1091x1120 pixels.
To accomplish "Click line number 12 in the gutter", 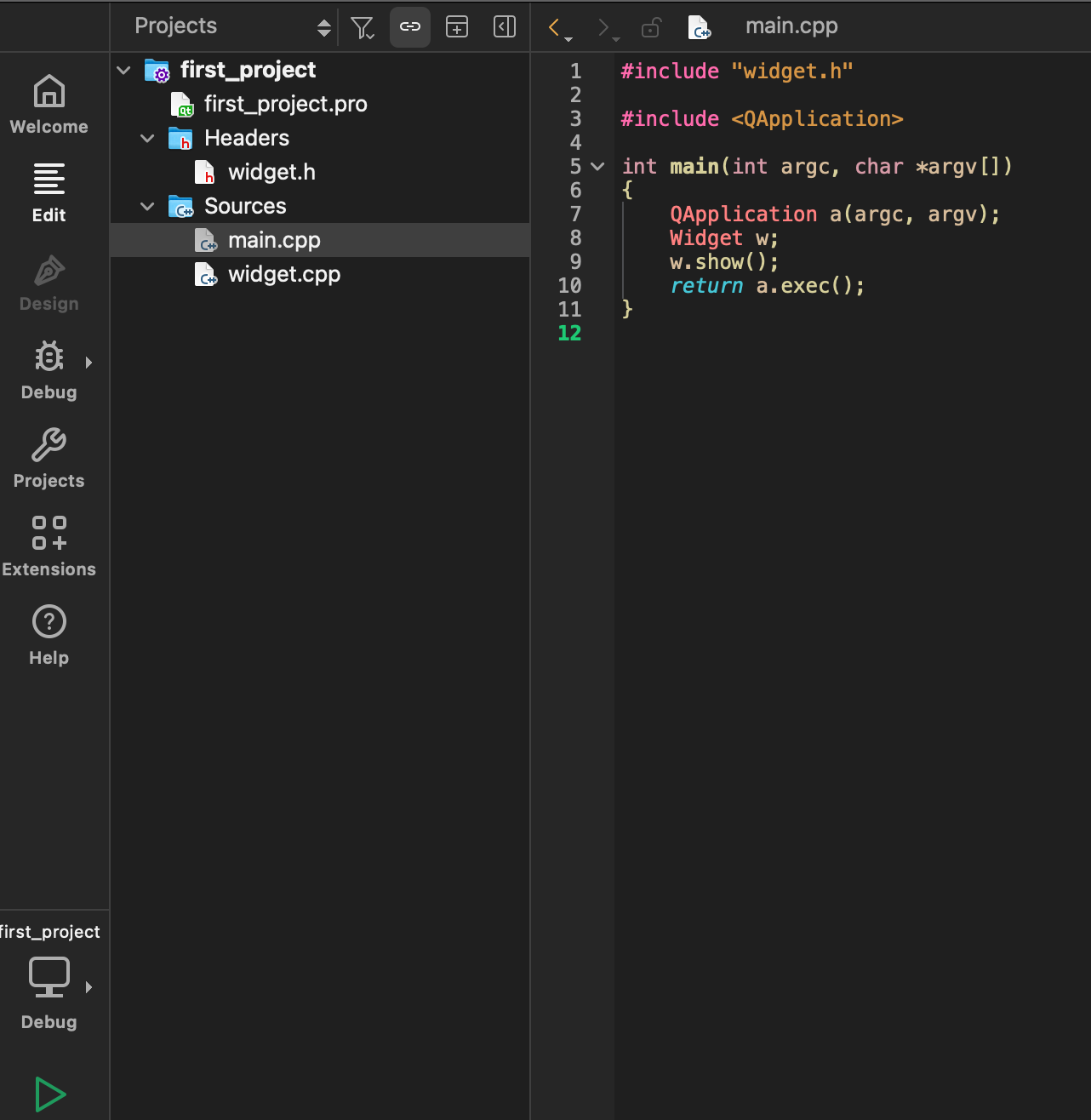I will 569,333.
